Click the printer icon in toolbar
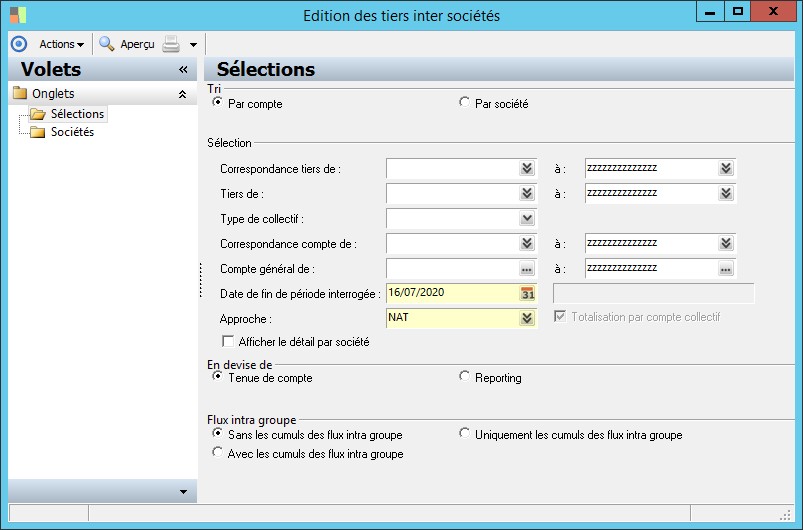803x530 pixels. pyautogui.click(x=171, y=44)
